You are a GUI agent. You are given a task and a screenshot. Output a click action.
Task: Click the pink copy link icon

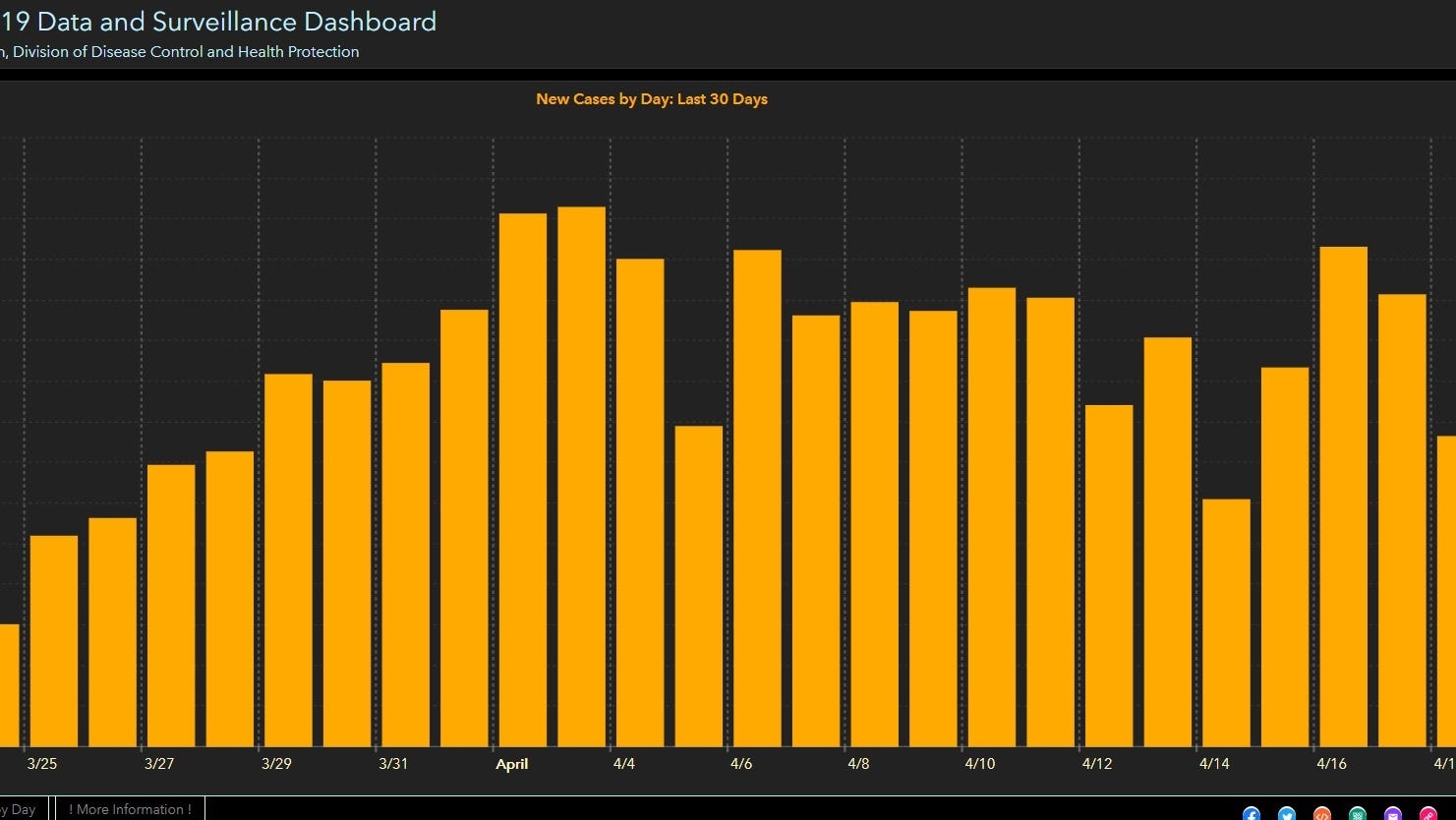(1428, 814)
